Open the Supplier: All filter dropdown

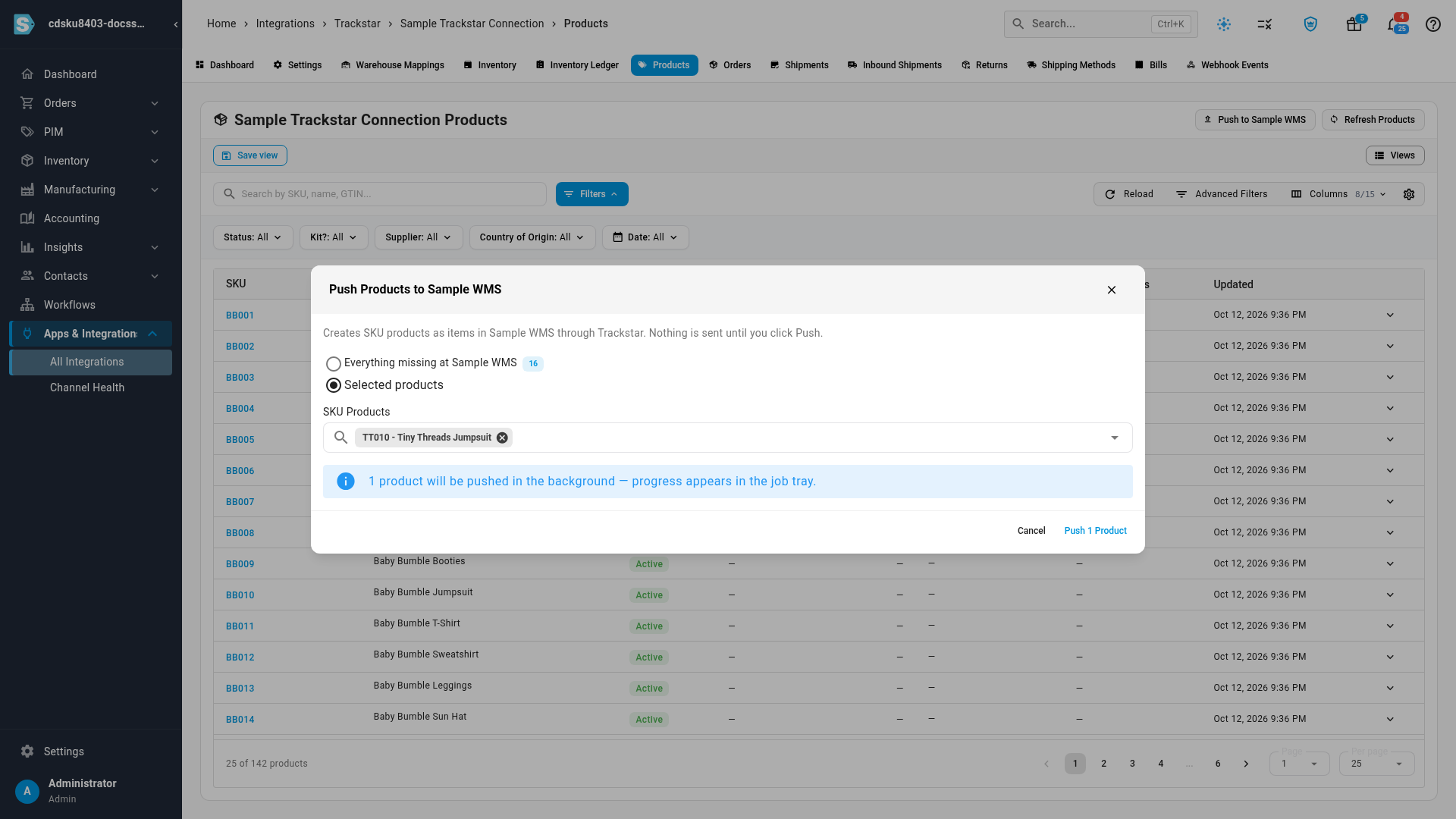click(x=419, y=237)
